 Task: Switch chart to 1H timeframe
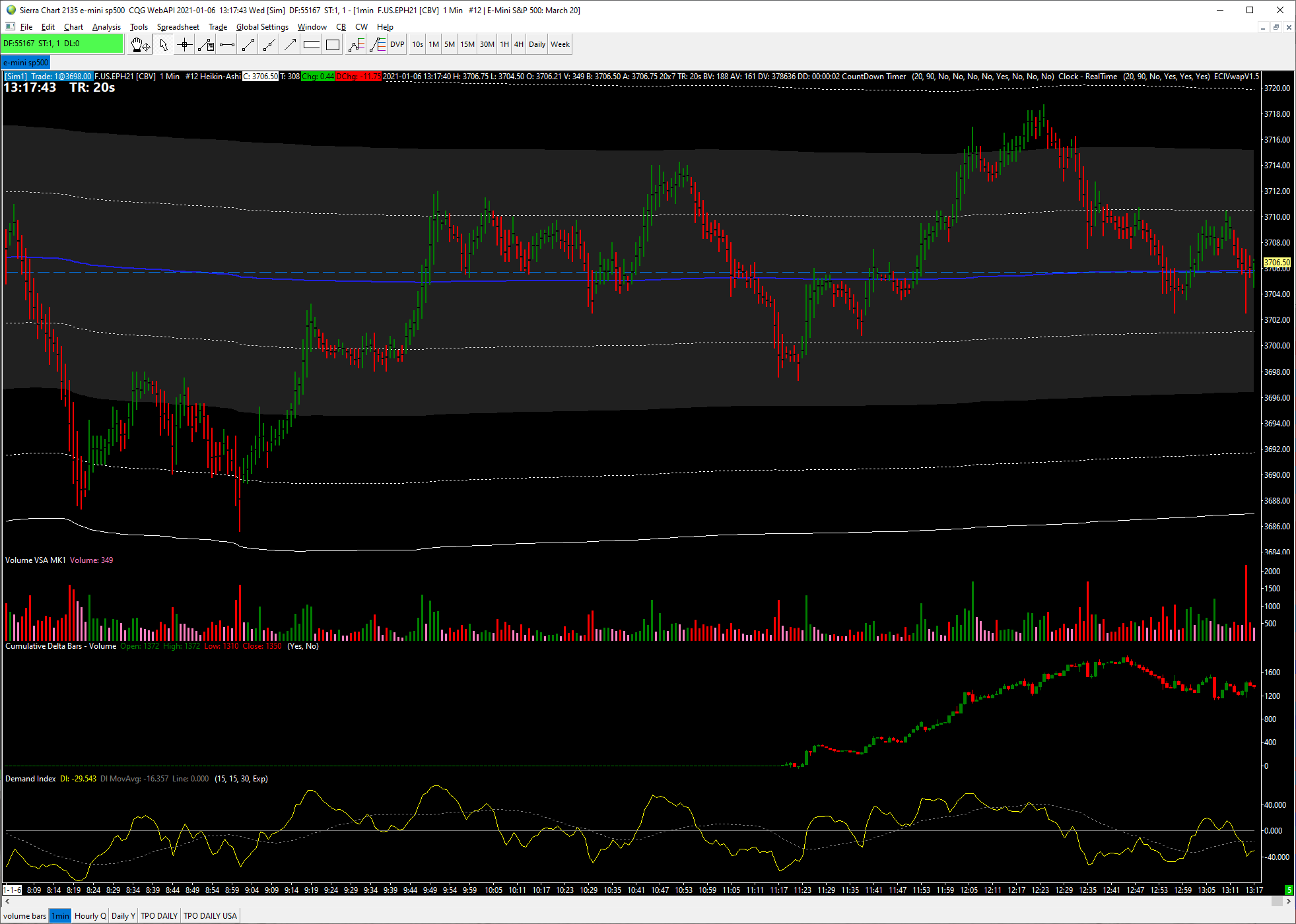(x=504, y=45)
